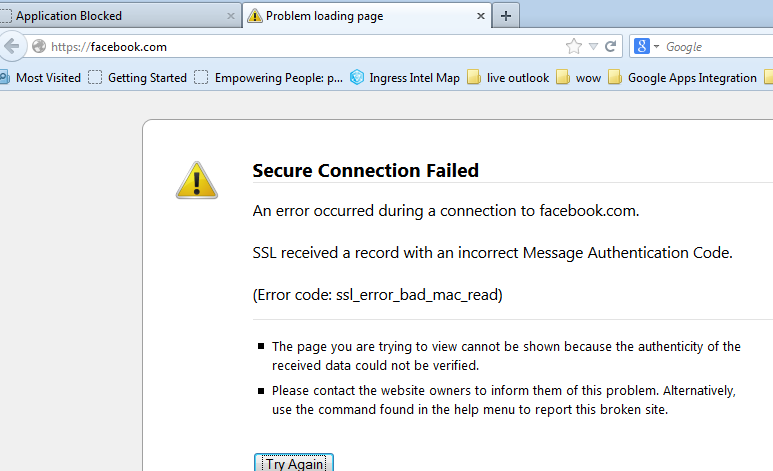Open the URL history dropdown arrow

pyautogui.click(x=593, y=46)
